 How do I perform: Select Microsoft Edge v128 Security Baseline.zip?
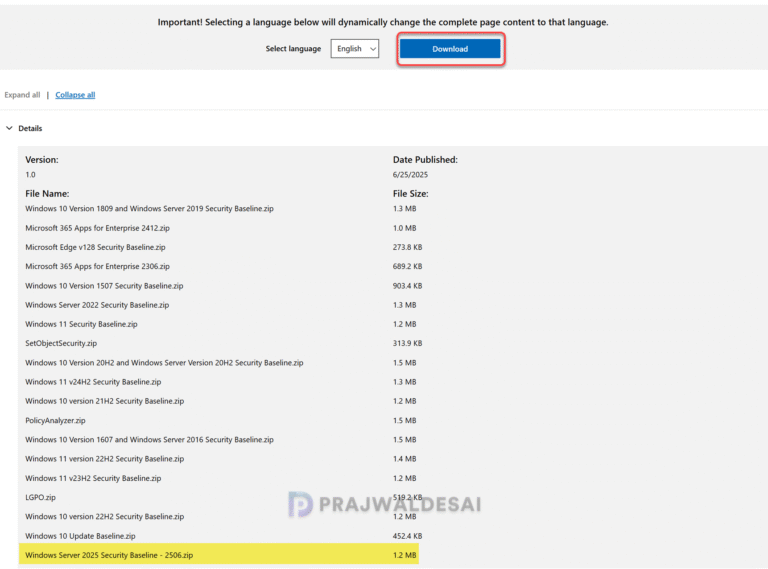pos(95,247)
